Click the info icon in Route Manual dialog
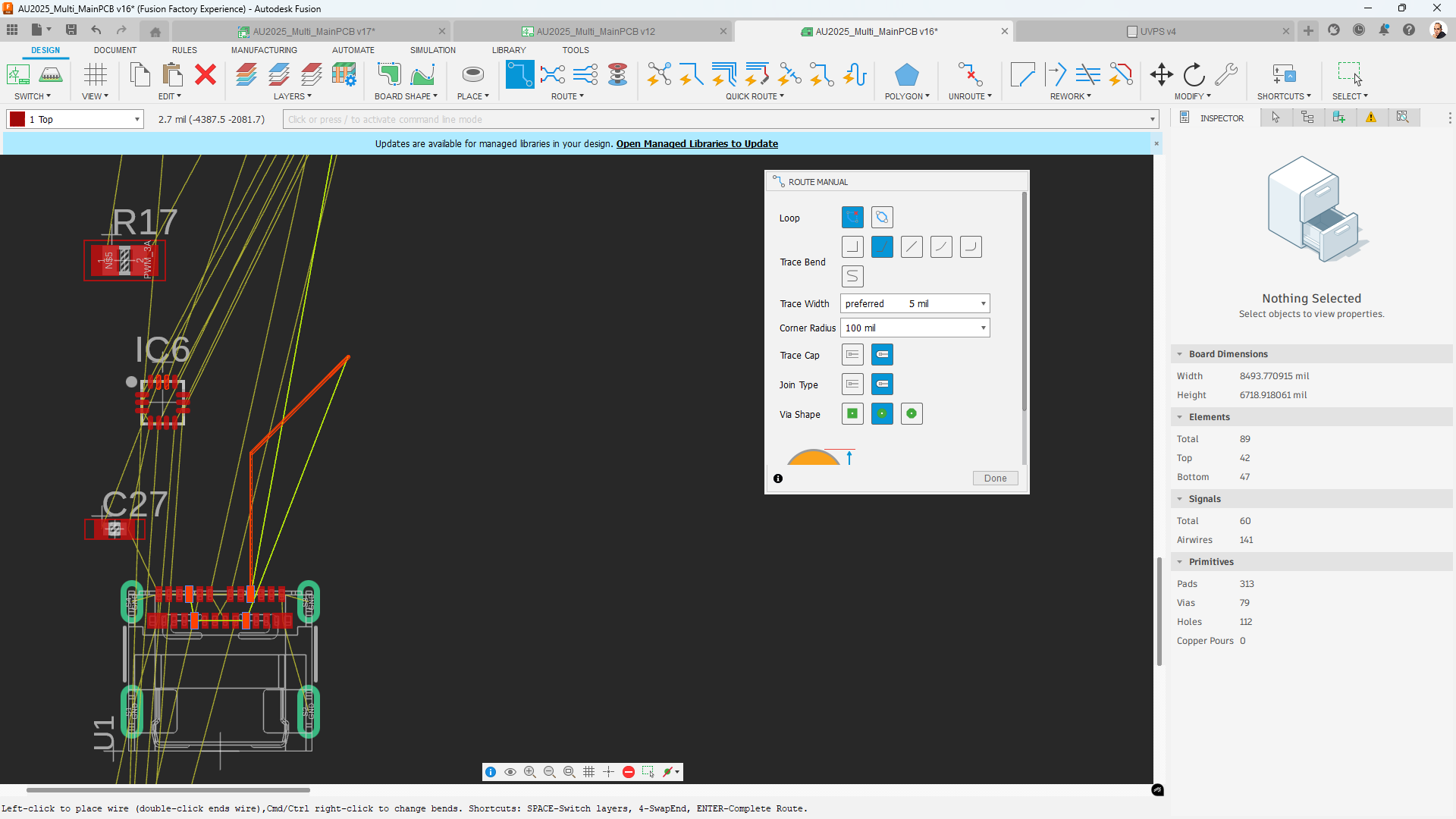Screen dimensions: 1456x819 (778, 479)
